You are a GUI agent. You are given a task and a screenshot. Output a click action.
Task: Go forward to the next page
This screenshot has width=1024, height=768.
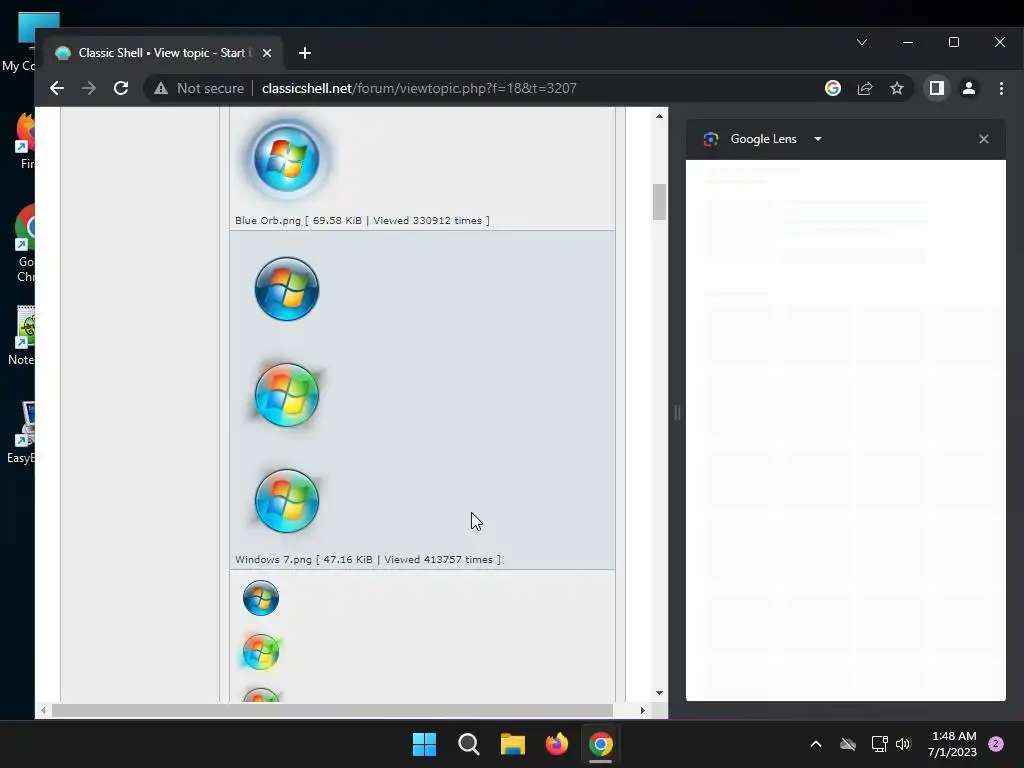[89, 88]
